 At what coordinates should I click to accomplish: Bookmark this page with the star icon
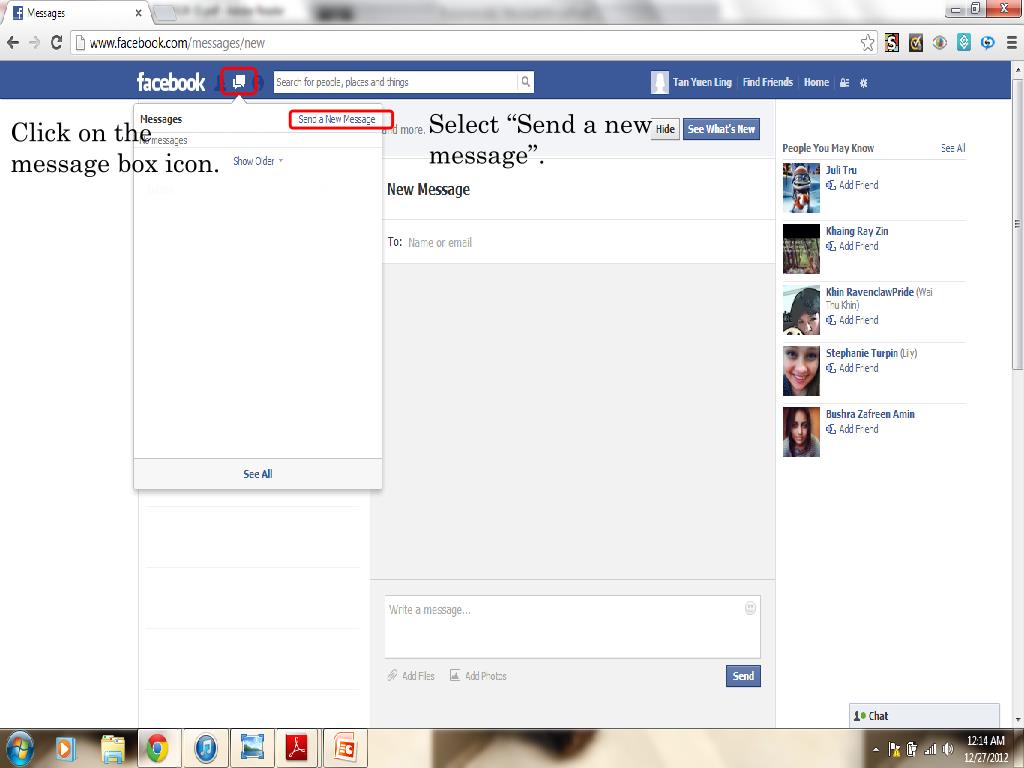tap(867, 43)
